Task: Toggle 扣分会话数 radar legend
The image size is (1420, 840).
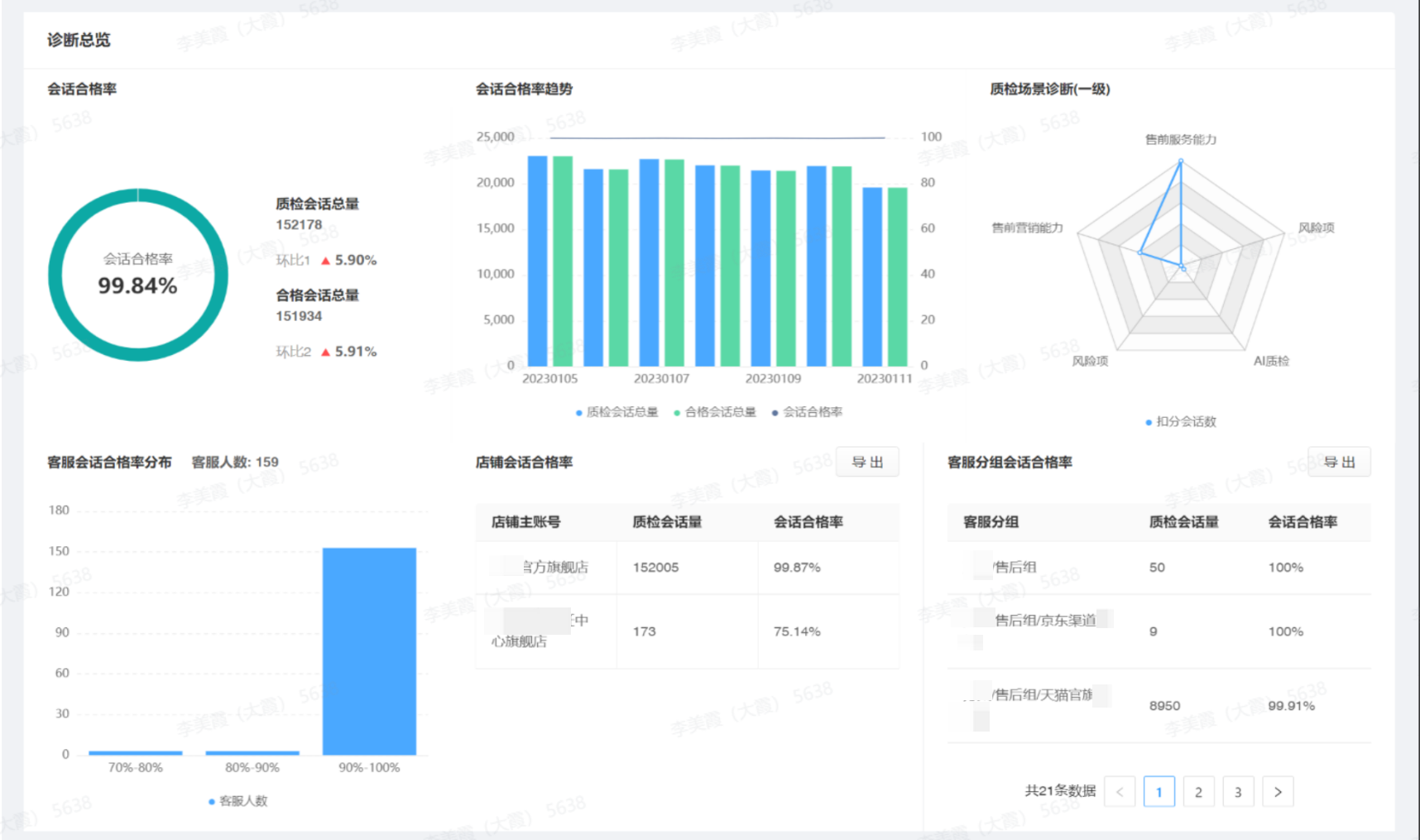Action: click(1181, 421)
